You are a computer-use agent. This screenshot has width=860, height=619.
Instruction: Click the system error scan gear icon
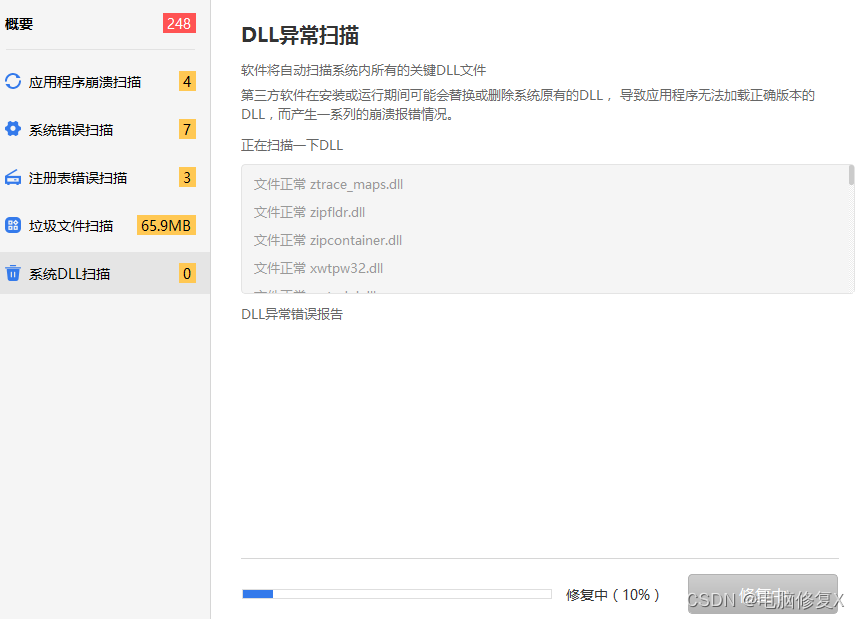pyautogui.click(x=13, y=129)
